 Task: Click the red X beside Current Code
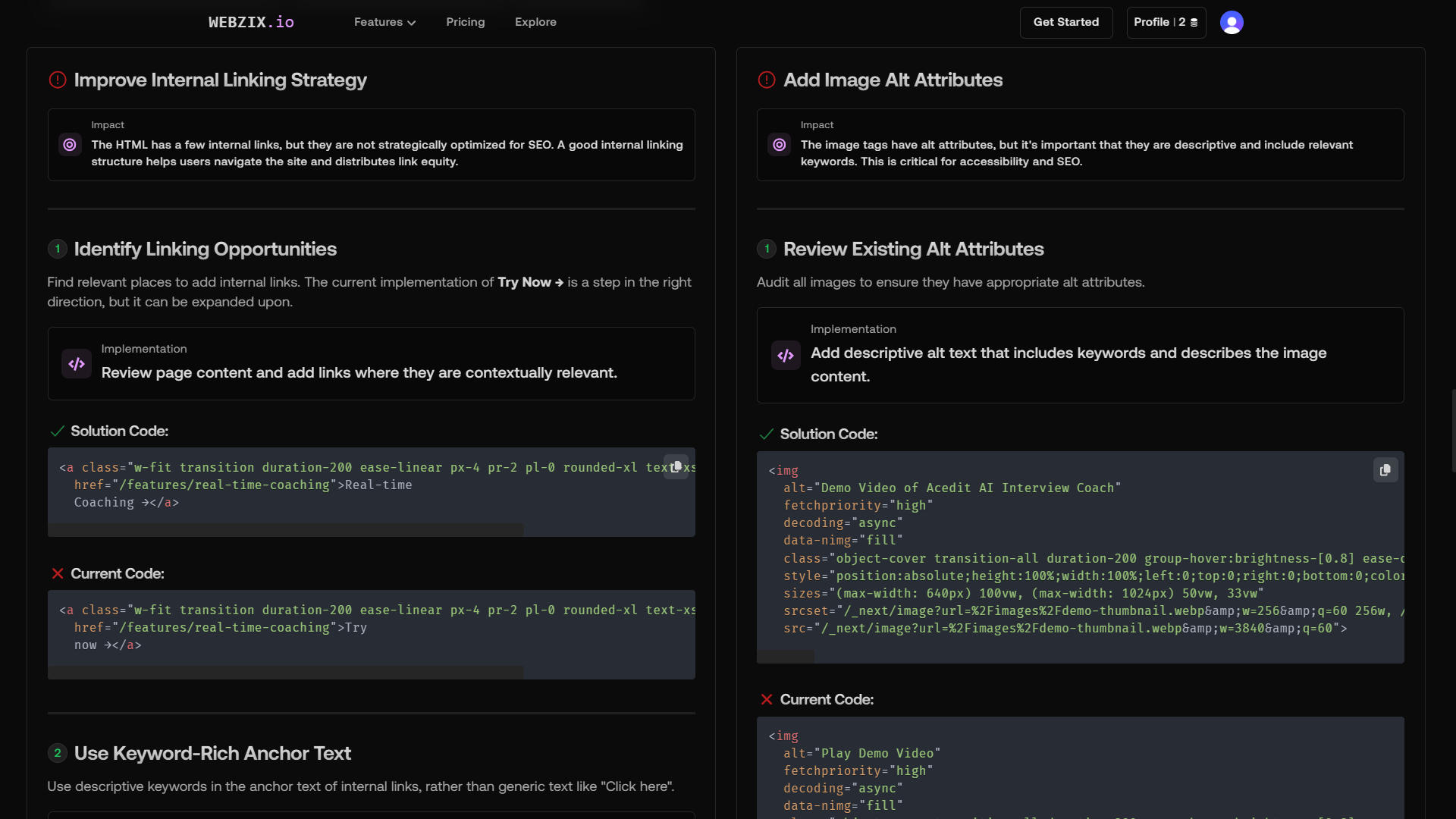57,573
